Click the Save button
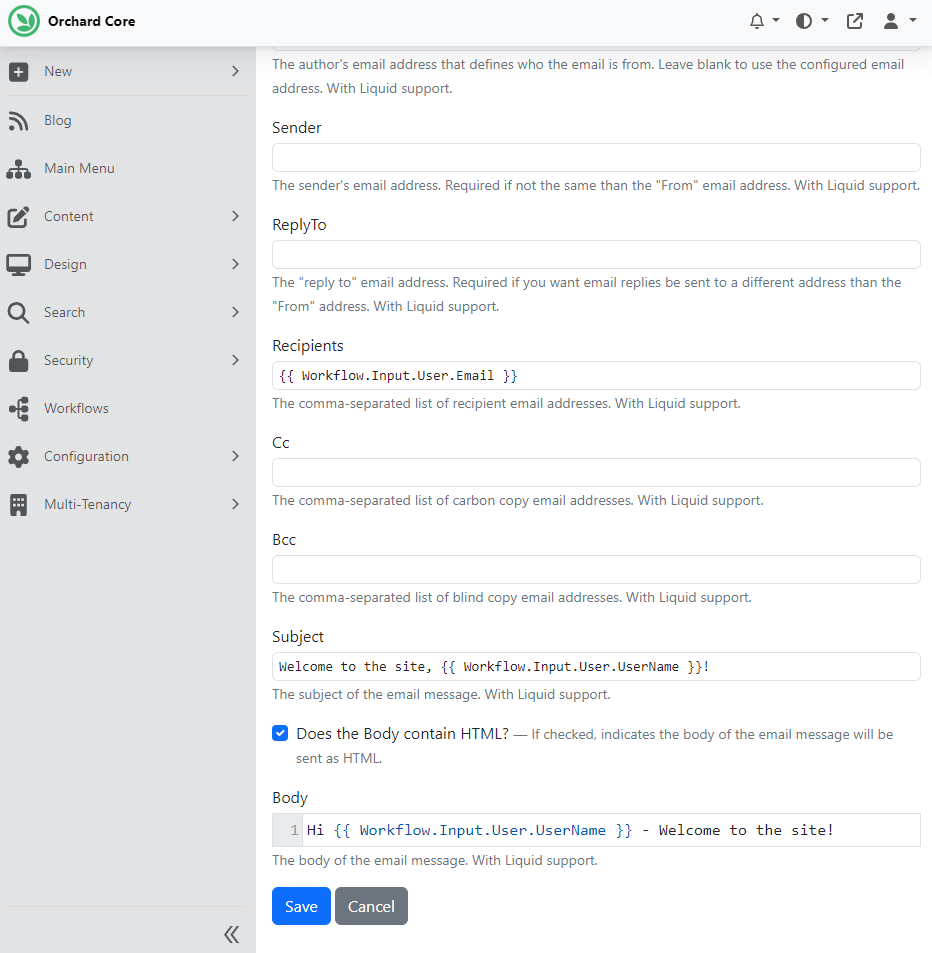The width and height of the screenshot is (932, 953). tap(301, 906)
